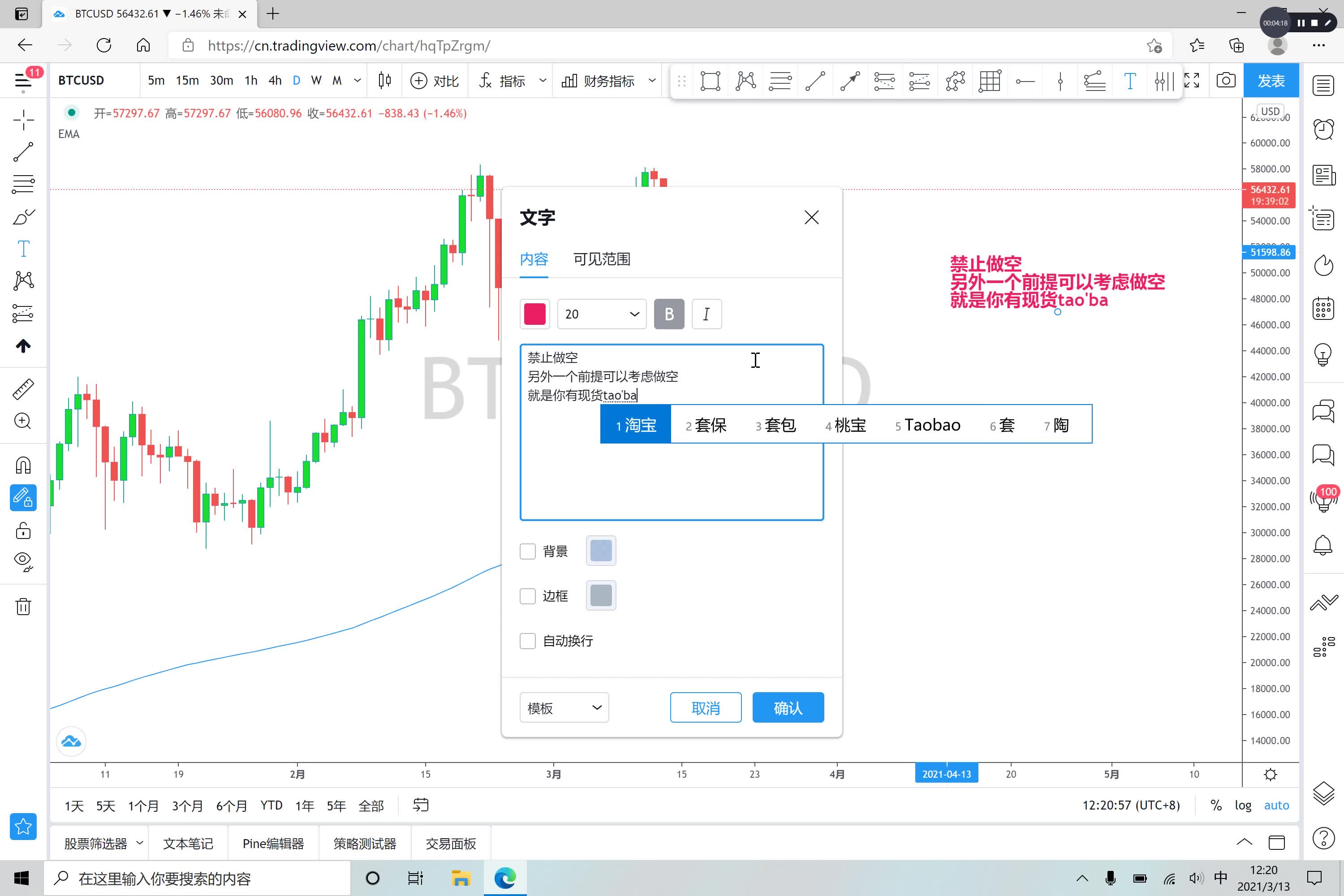
Task: Select the arrow tool in favorites toolbar
Action: pos(850,81)
